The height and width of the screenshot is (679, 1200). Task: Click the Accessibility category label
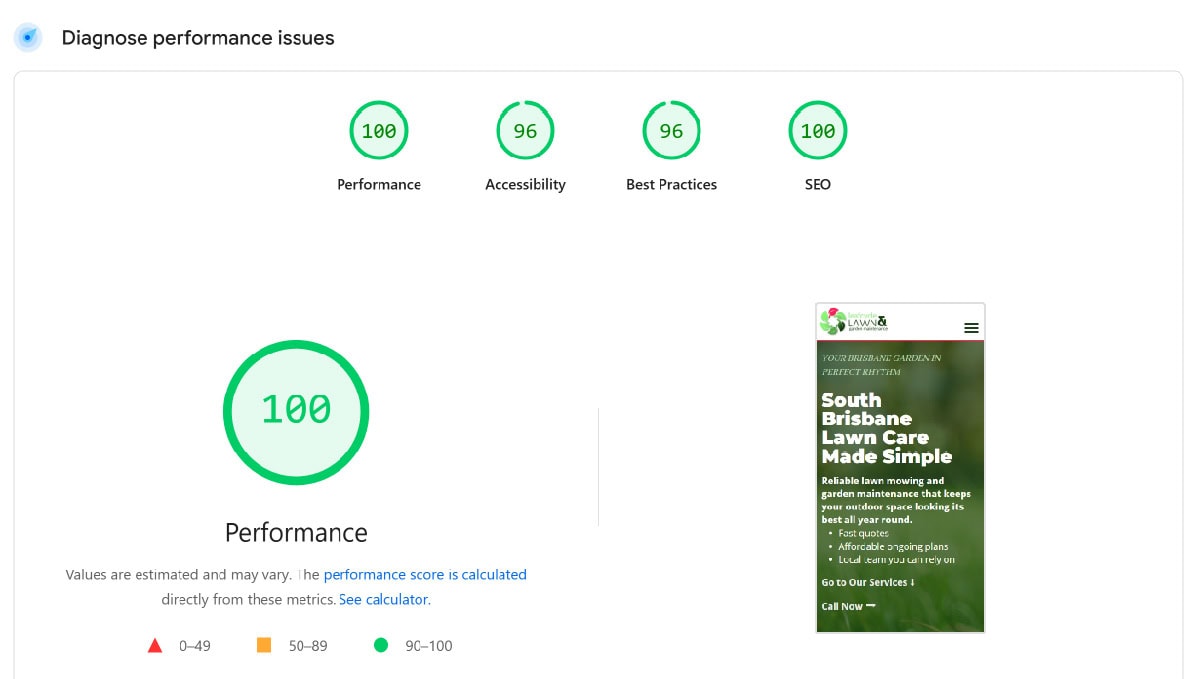click(x=524, y=184)
